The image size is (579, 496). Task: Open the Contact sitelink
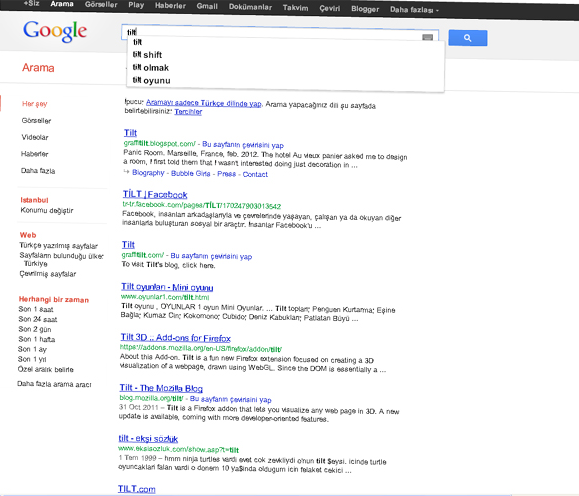255,174
